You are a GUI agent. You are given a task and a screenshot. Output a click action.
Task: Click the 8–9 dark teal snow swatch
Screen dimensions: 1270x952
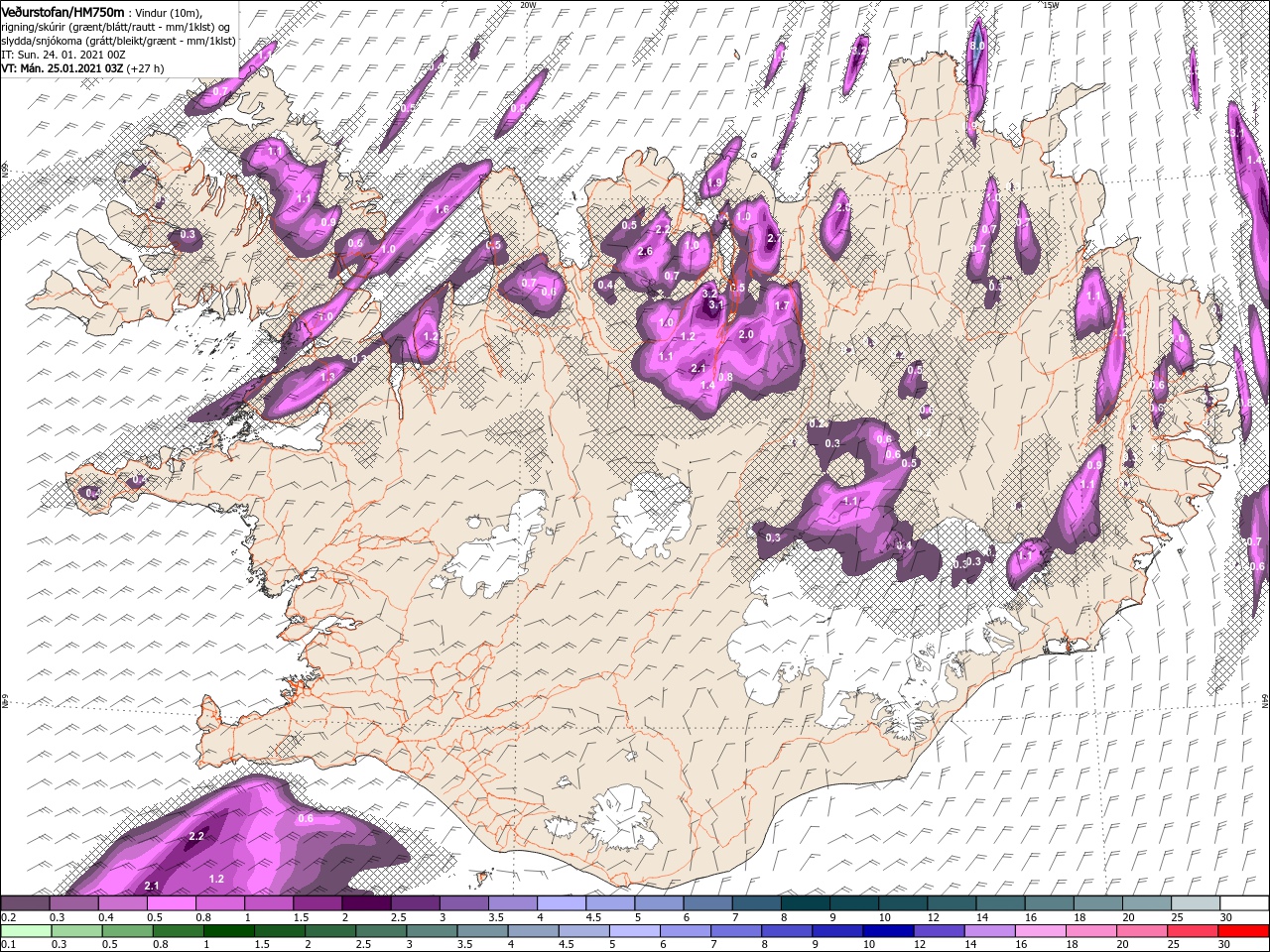click(x=806, y=903)
